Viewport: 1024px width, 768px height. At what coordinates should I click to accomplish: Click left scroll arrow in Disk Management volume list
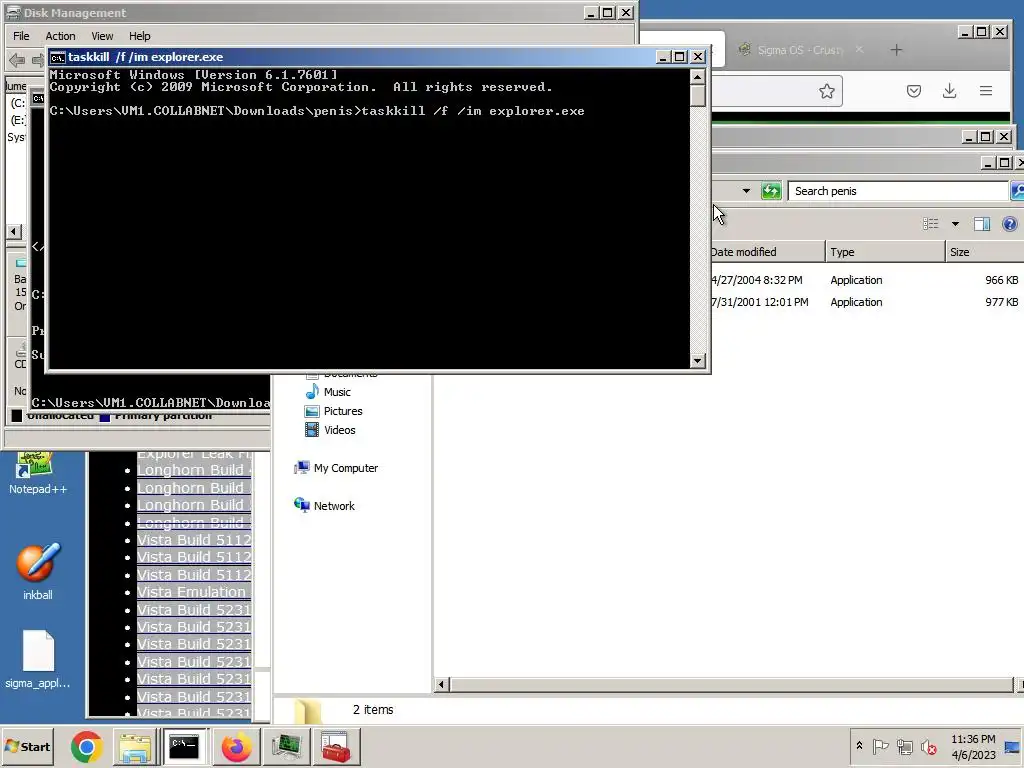pos(14,231)
